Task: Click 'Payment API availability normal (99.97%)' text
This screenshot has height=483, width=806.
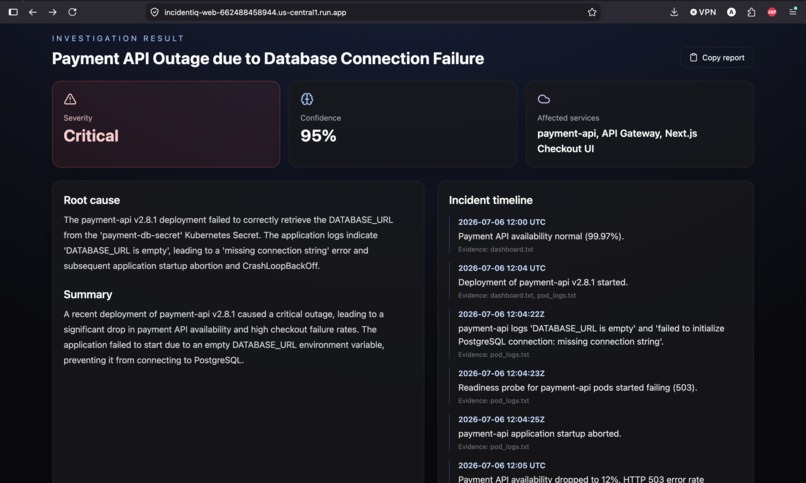Action: tap(541, 236)
